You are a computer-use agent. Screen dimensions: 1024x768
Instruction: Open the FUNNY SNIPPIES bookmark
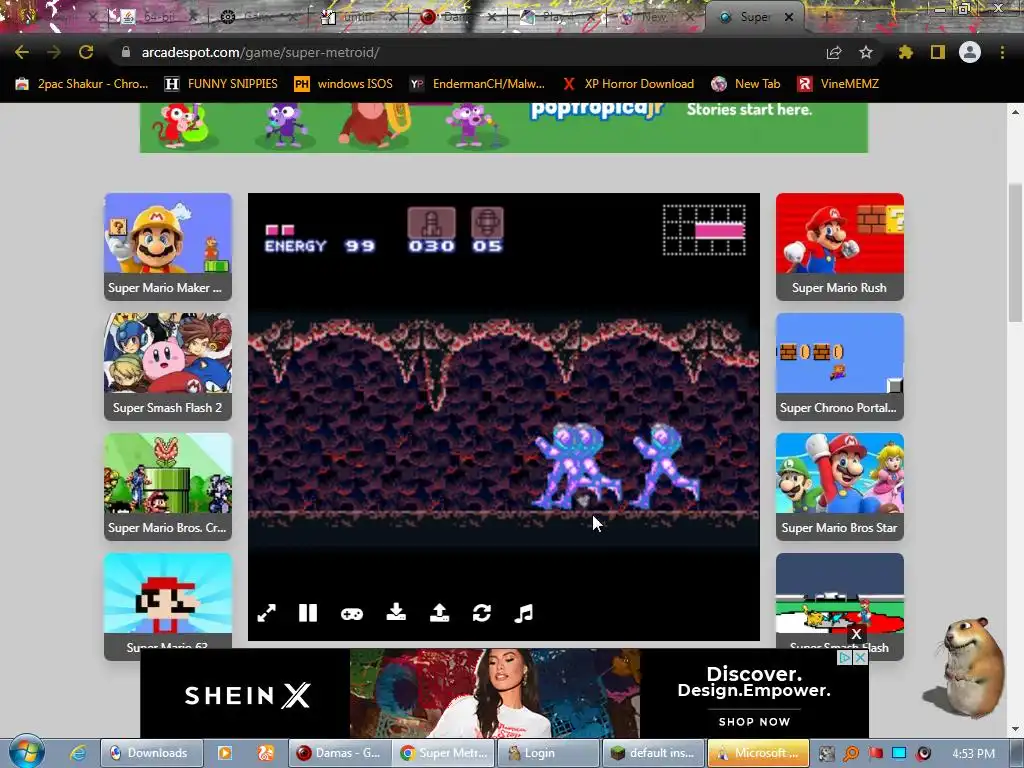pos(221,84)
